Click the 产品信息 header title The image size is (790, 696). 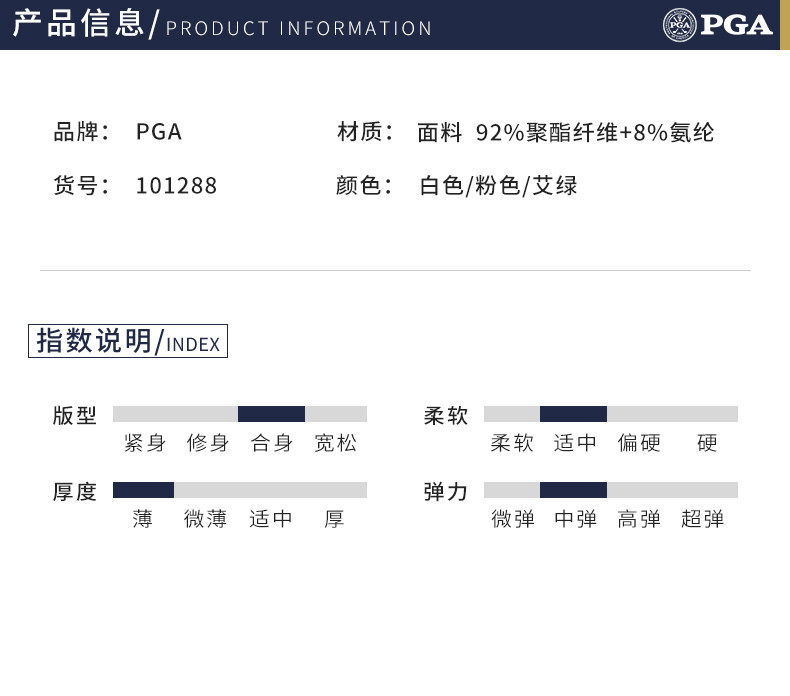(78, 24)
